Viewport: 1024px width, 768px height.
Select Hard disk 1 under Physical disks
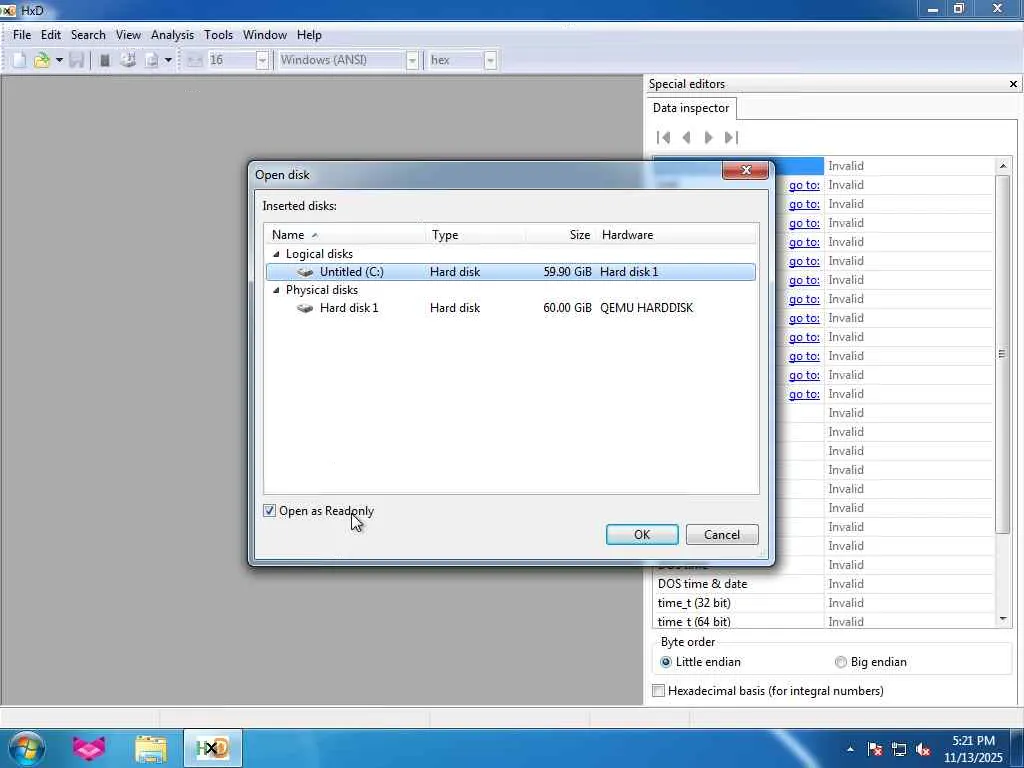(511, 308)
